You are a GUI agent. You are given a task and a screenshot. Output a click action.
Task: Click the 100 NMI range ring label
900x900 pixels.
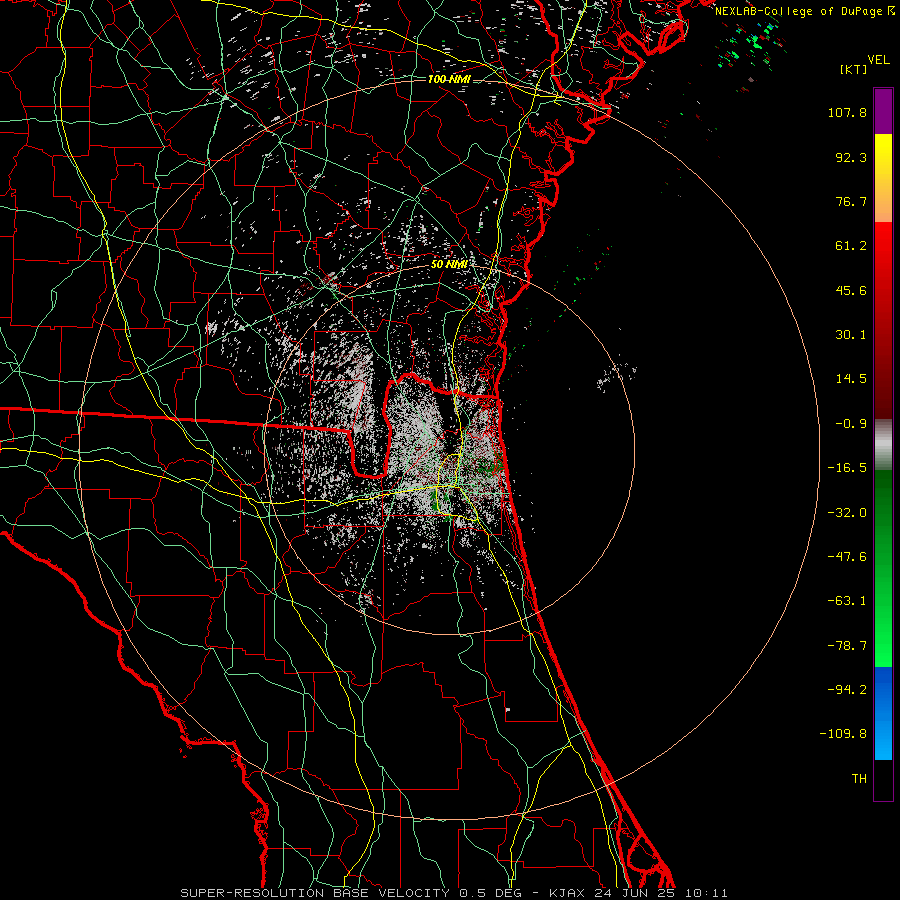449,79
